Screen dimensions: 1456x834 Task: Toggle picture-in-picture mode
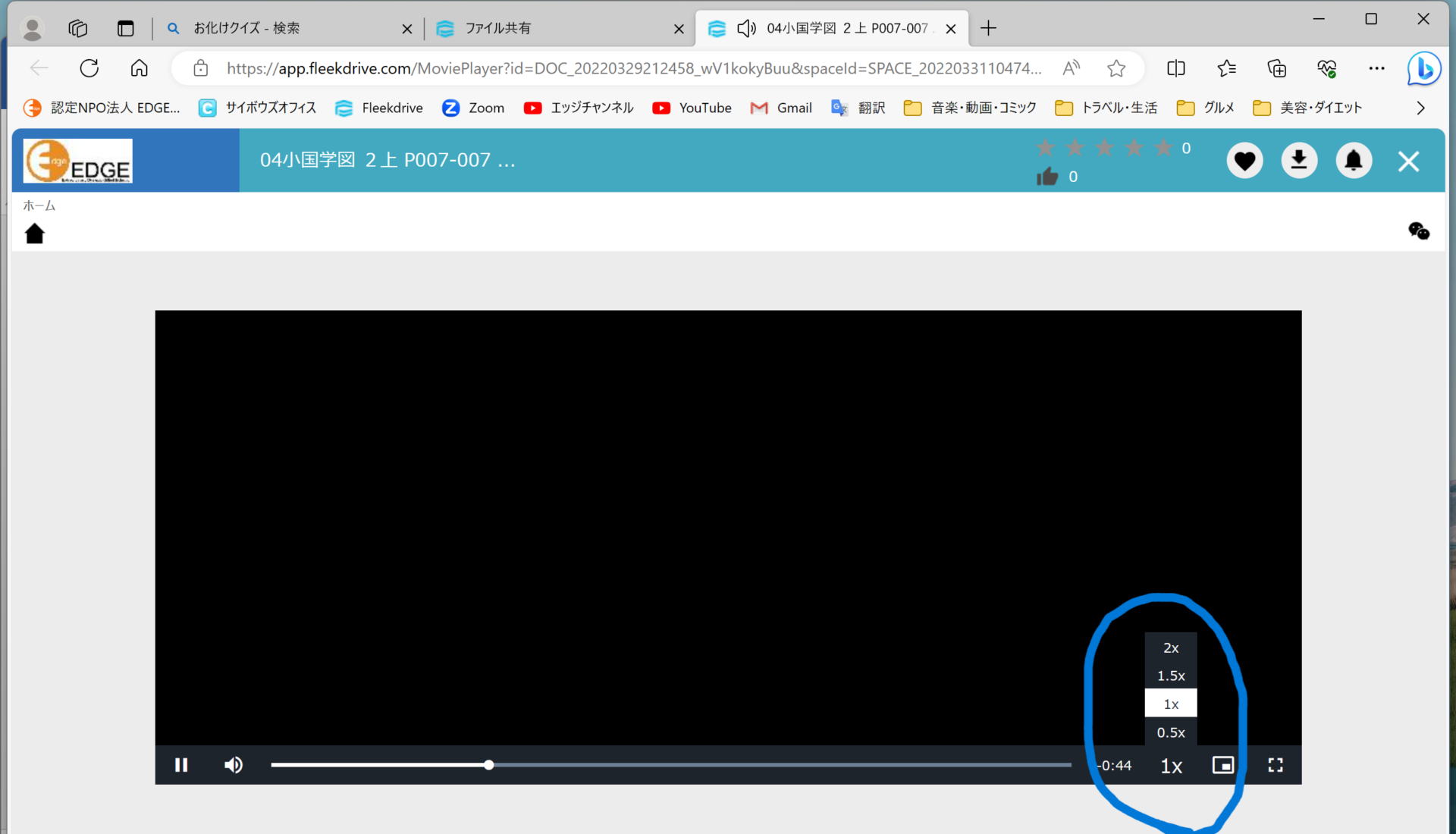1222,765
